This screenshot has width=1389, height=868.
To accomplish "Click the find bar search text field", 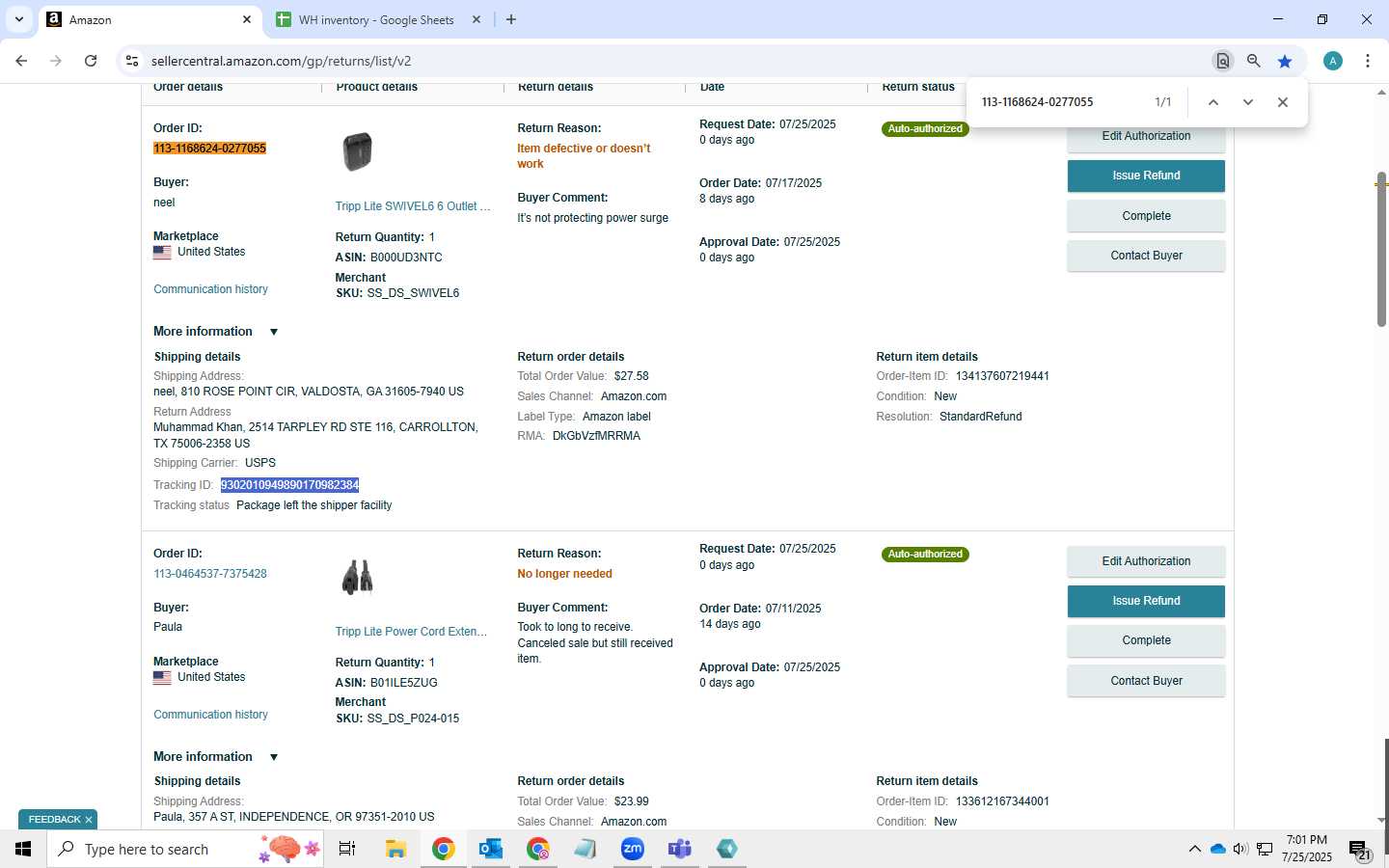I will (1061, 102).
